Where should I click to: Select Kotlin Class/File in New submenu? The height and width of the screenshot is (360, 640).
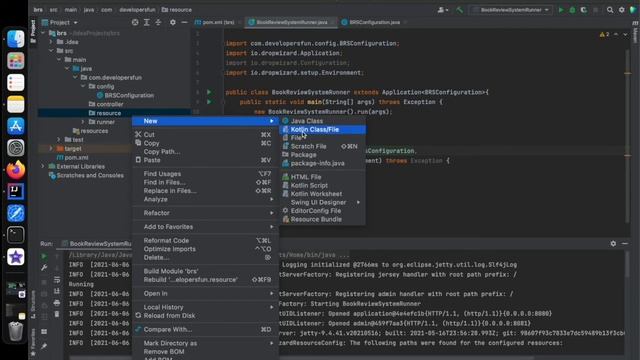[x=322, y=129]
